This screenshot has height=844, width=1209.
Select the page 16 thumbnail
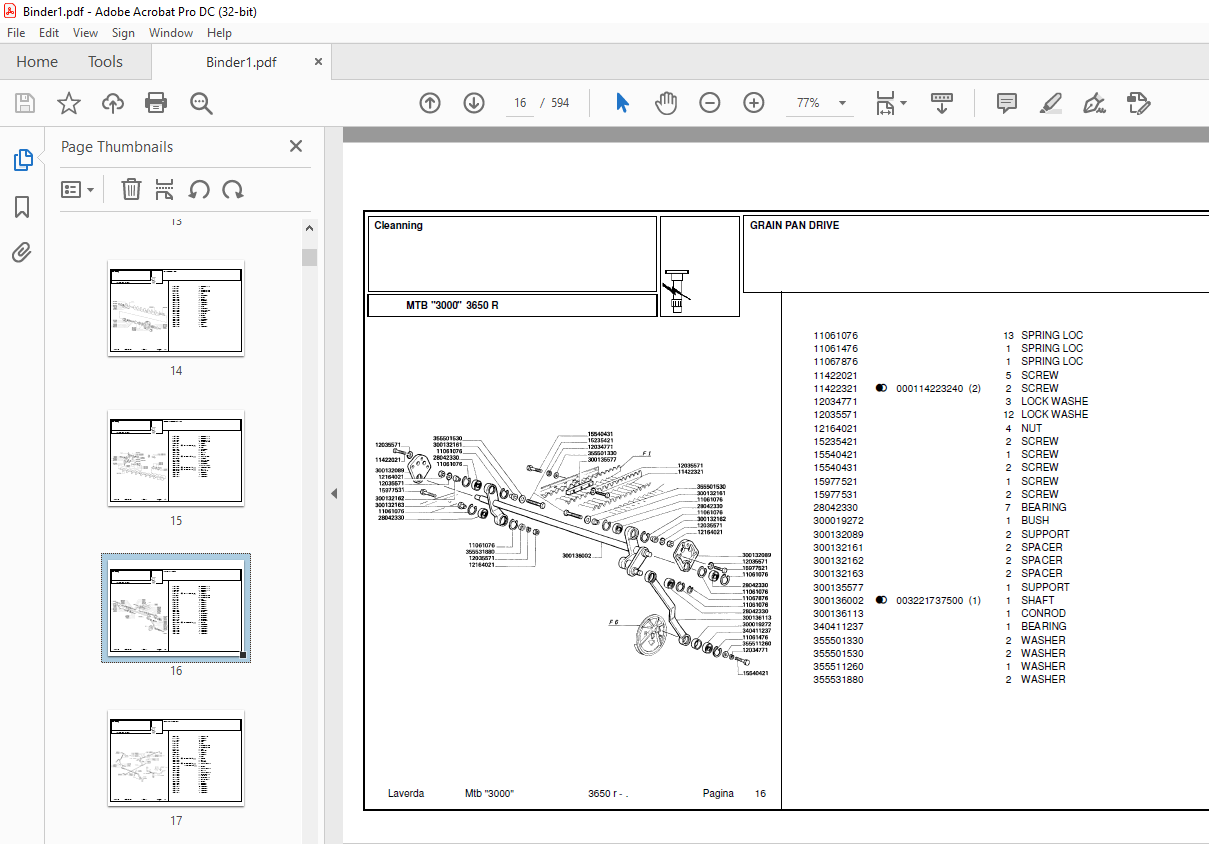click(176, 608)
